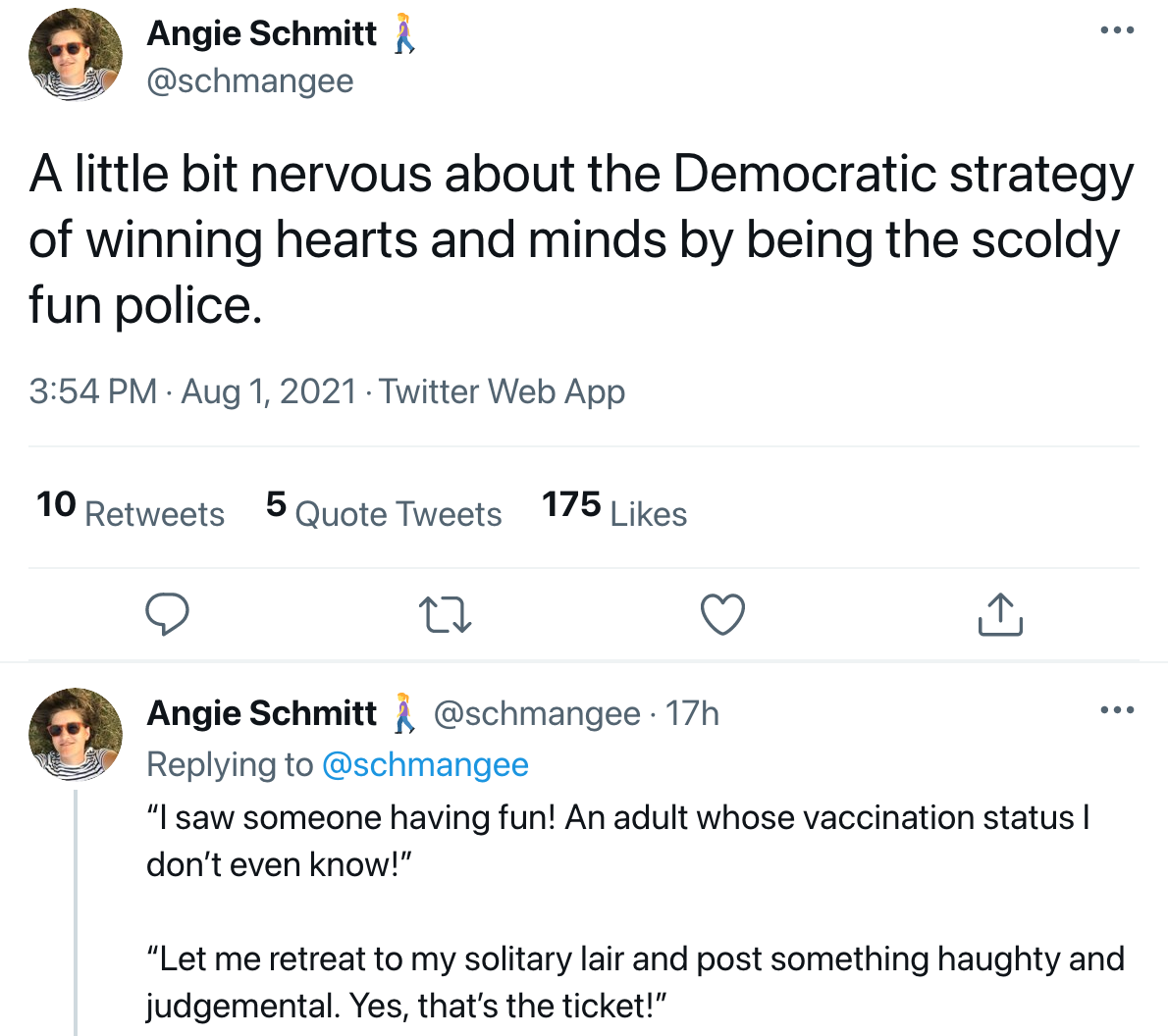View the 5 Quote Tweets
The image size is (1168, 1036).
point(384,510)
